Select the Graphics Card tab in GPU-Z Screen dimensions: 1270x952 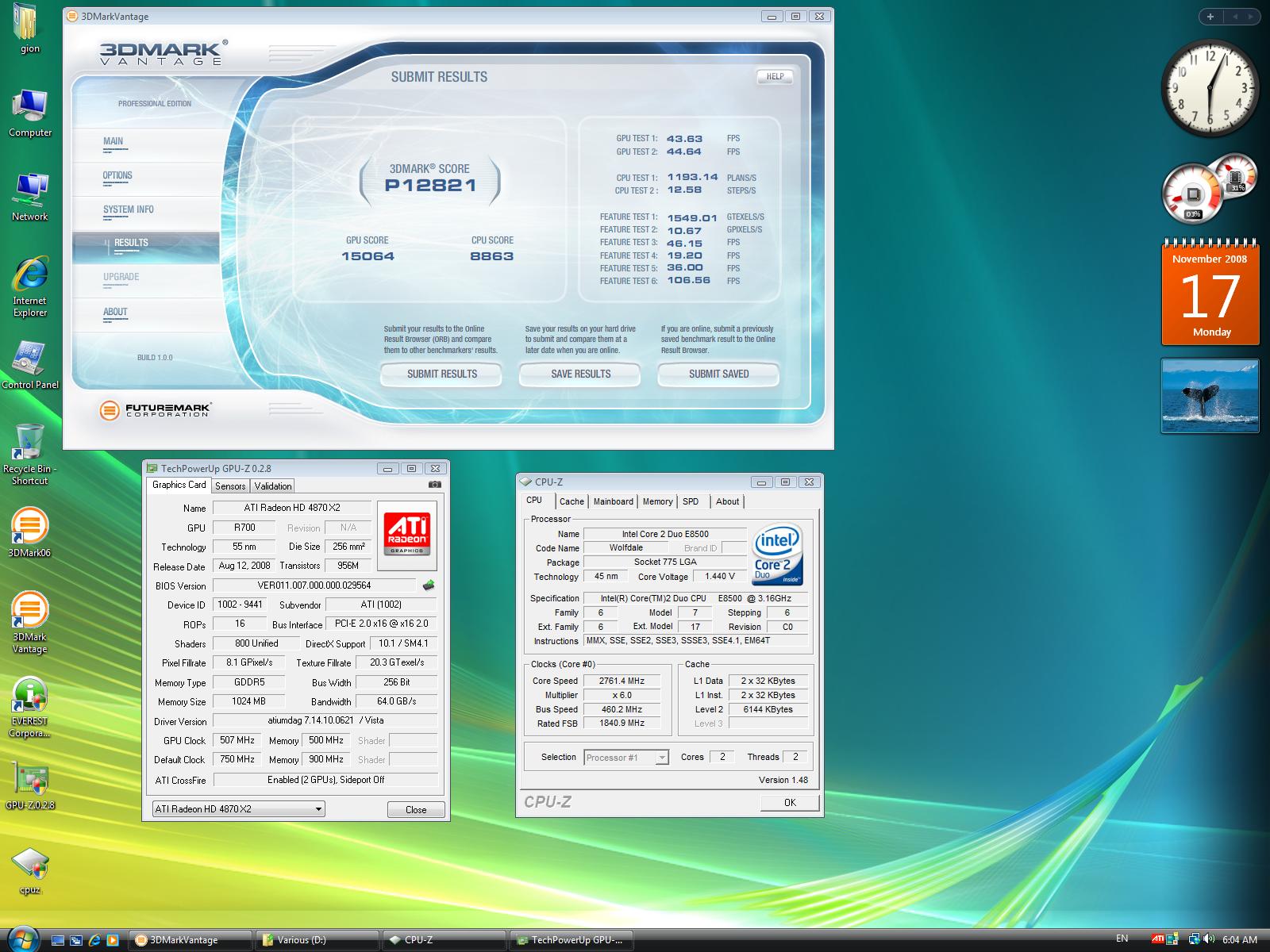tap(179, 485)
